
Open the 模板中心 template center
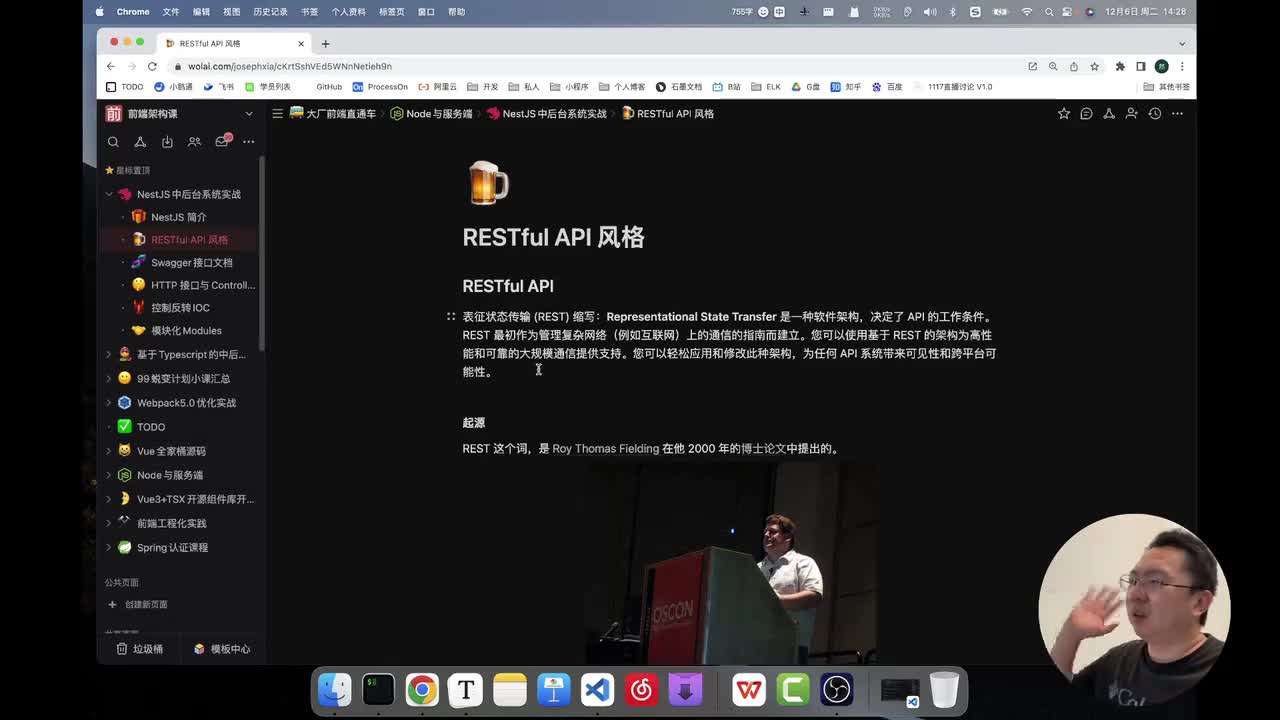[x=222, y=649]
